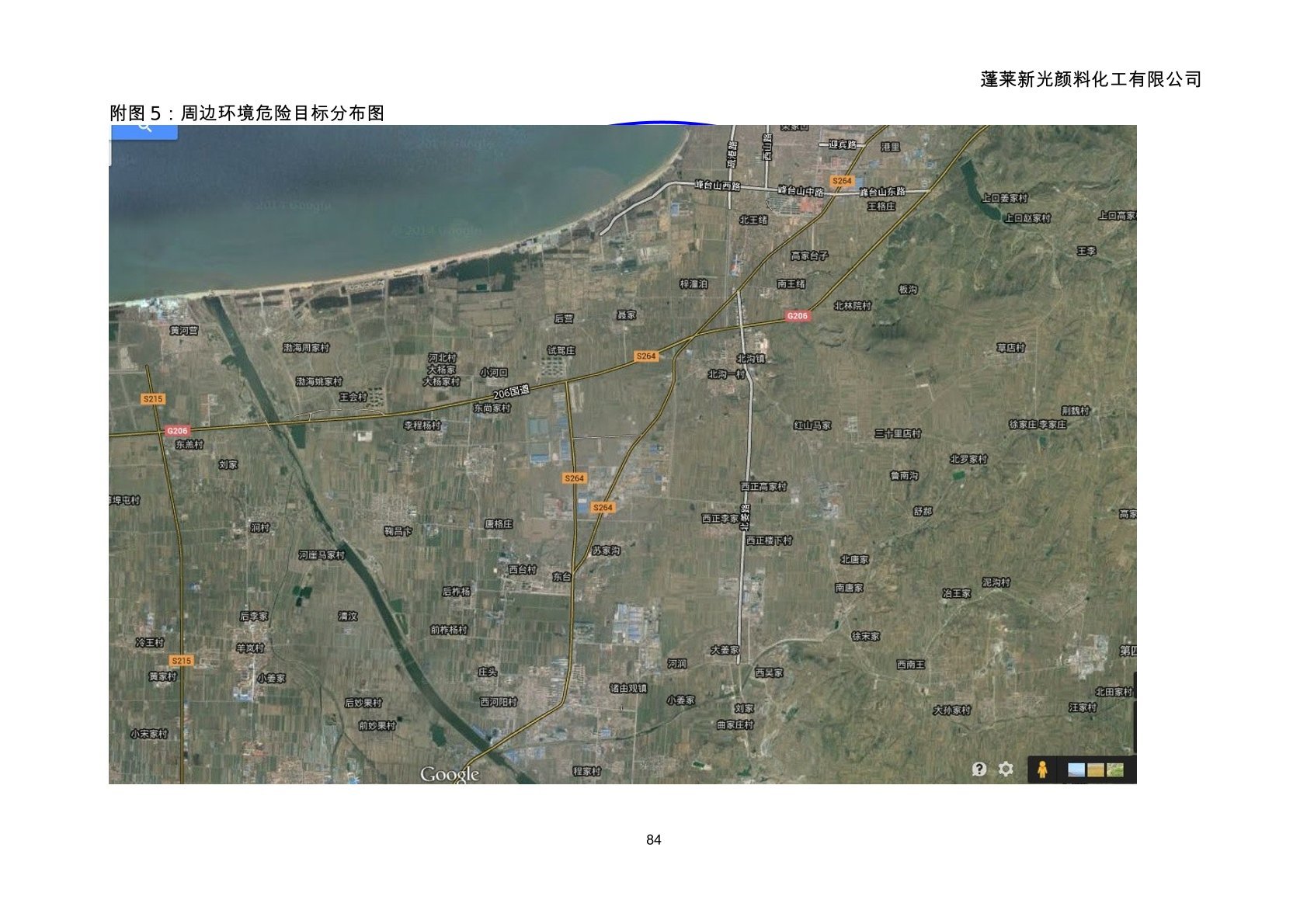1307x924 pixels.
Task: Click the 三十里店村 village label
Action: coord(898,433)
